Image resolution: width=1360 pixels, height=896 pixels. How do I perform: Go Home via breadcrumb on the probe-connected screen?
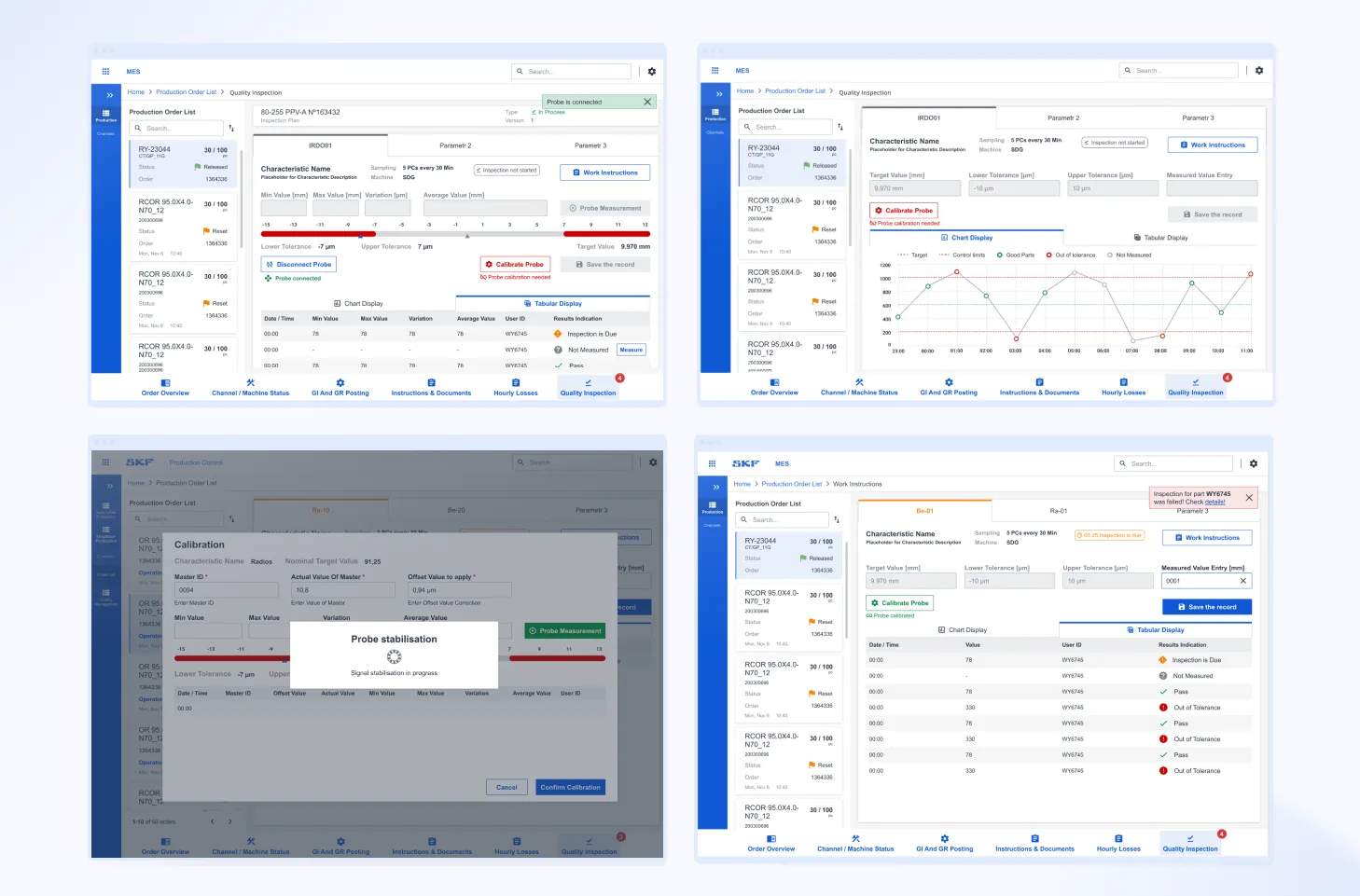tap(136, 92)
